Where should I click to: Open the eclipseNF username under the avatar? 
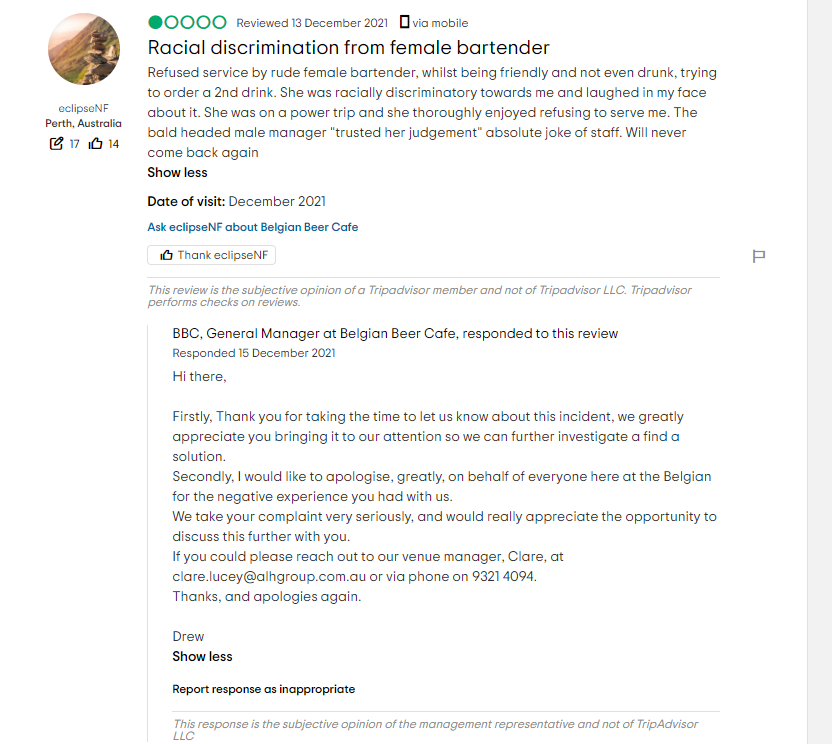click(84, 109)
